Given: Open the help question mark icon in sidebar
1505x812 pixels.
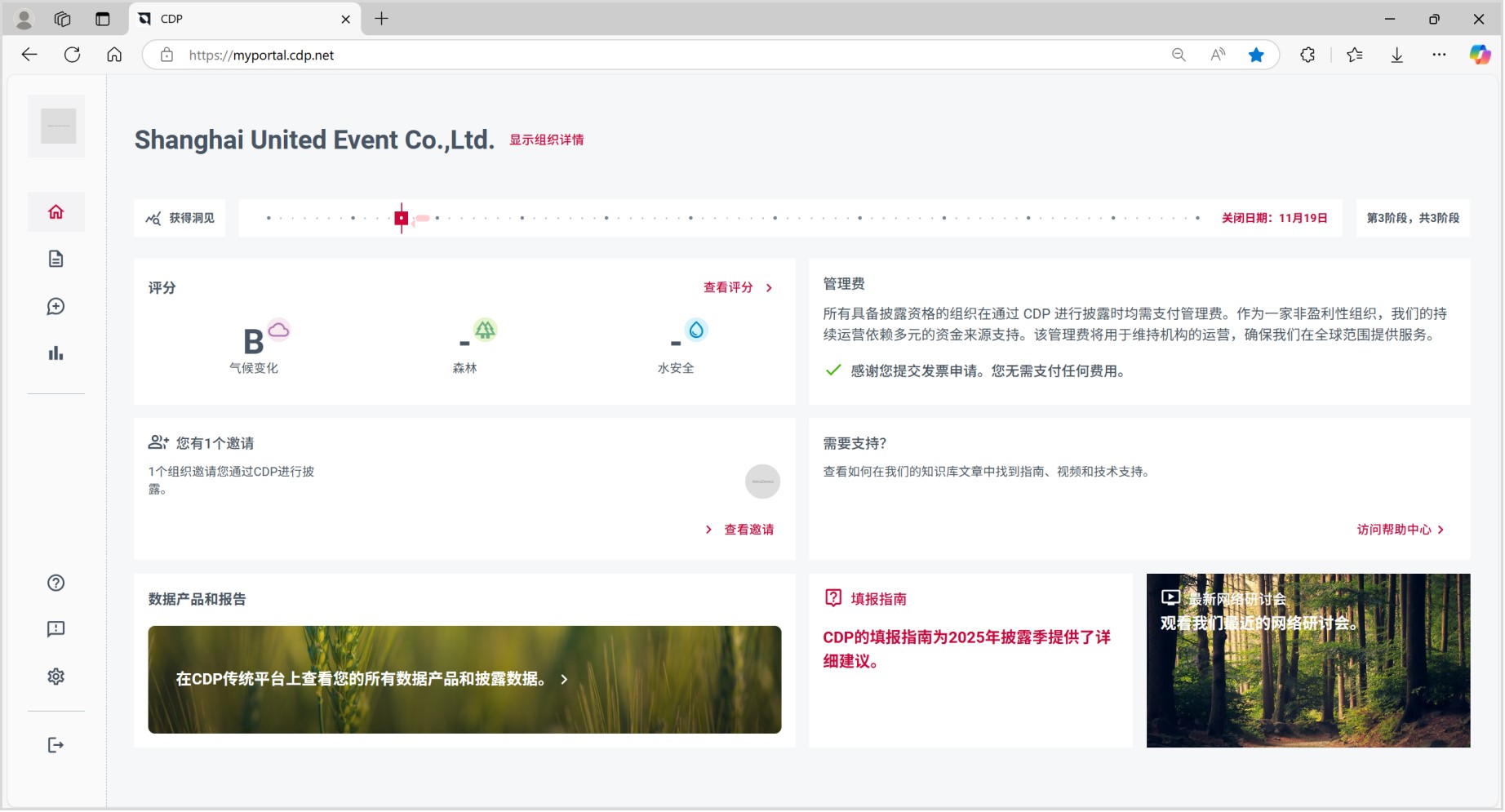Looking at the screenshot, I should click(x=55, y=583).
